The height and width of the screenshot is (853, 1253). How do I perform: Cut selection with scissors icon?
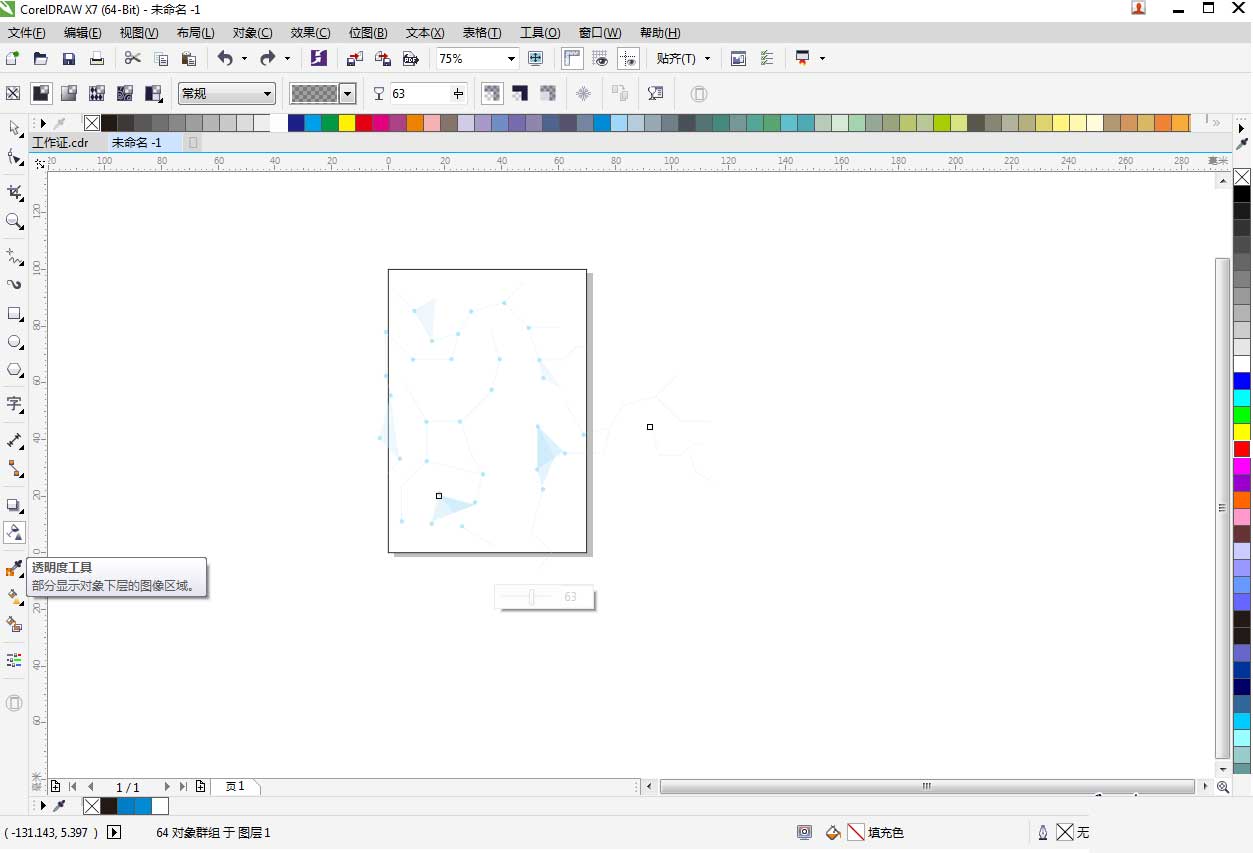point(132,58)
